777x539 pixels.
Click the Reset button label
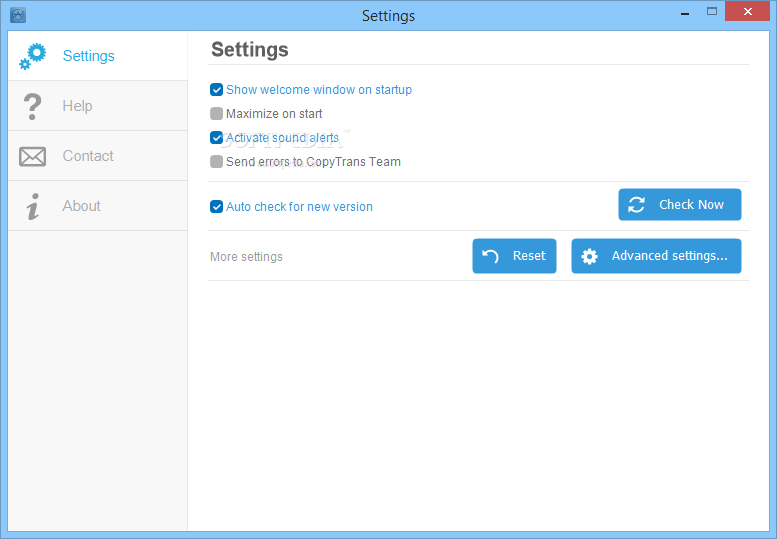tap(529, 256)
